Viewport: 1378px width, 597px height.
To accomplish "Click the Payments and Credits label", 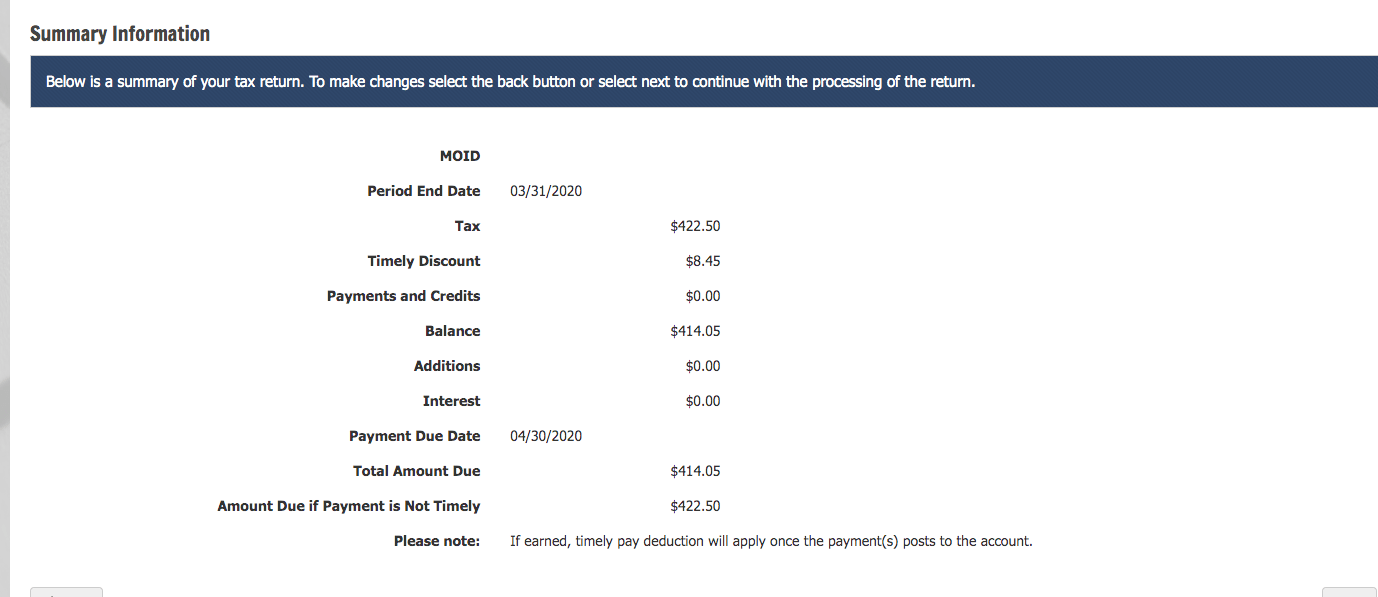I will [x=403, y=295].
